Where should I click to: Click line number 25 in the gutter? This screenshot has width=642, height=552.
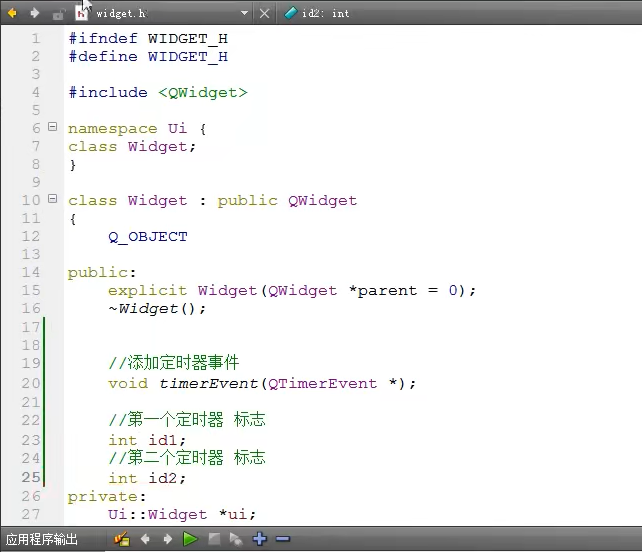(31, 477)
